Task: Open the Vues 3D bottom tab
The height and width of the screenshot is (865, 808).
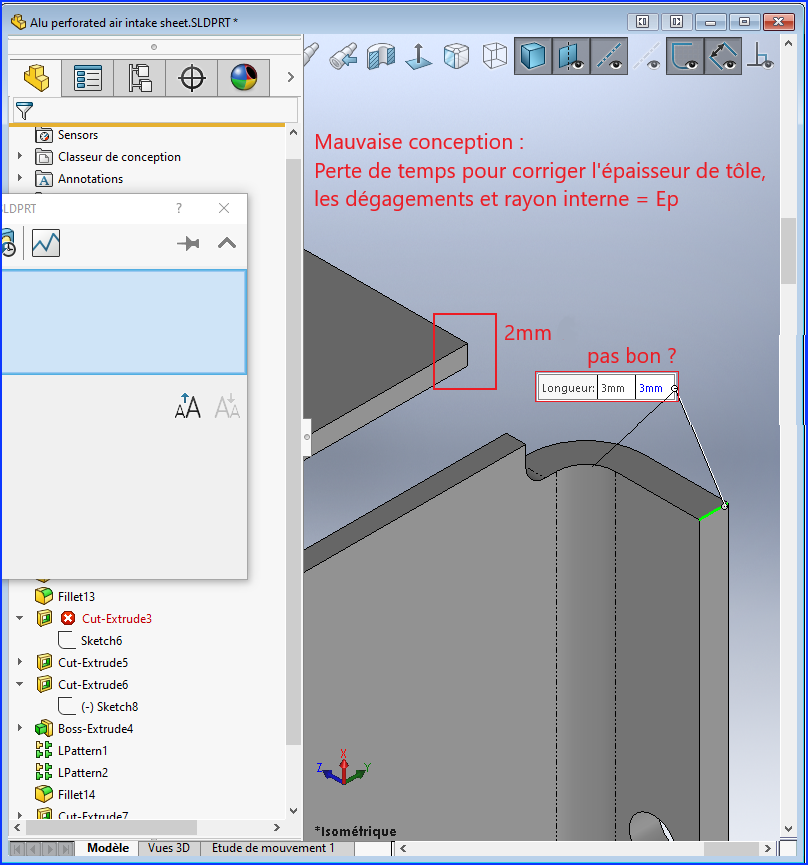Action: (x=169, y=848)
